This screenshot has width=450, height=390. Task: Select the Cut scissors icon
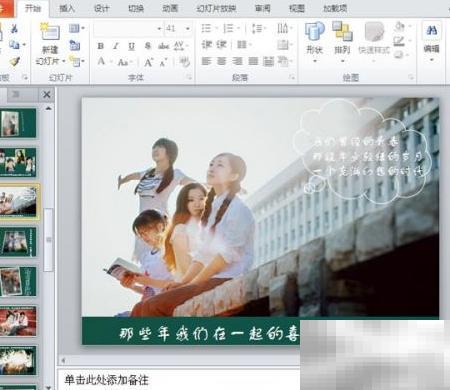pos(14,29)
